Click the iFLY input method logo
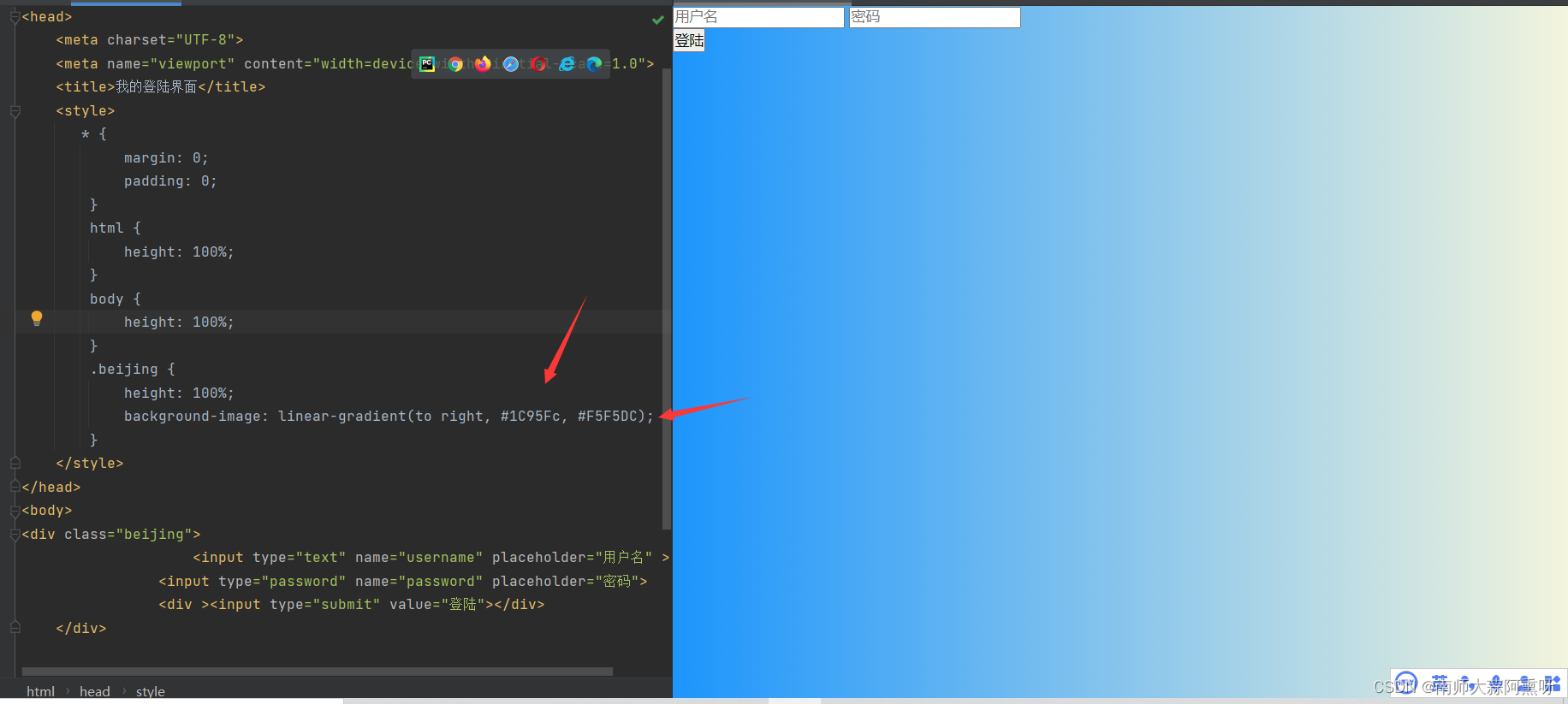The image size is (1568, 704). 1406,683
